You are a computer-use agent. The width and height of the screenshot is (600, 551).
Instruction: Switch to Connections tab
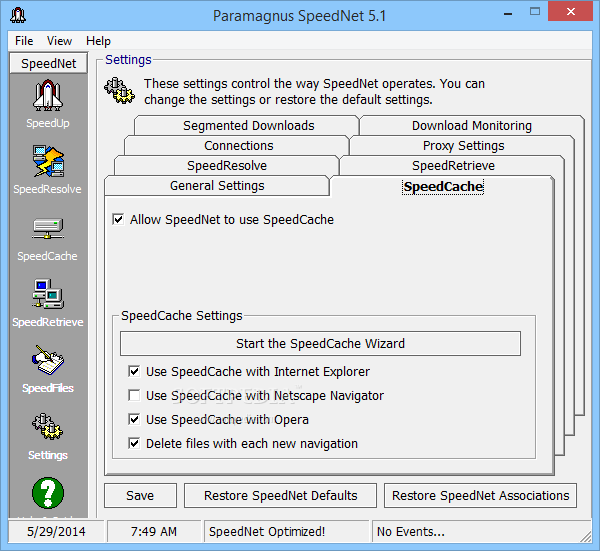coord(239,145)
